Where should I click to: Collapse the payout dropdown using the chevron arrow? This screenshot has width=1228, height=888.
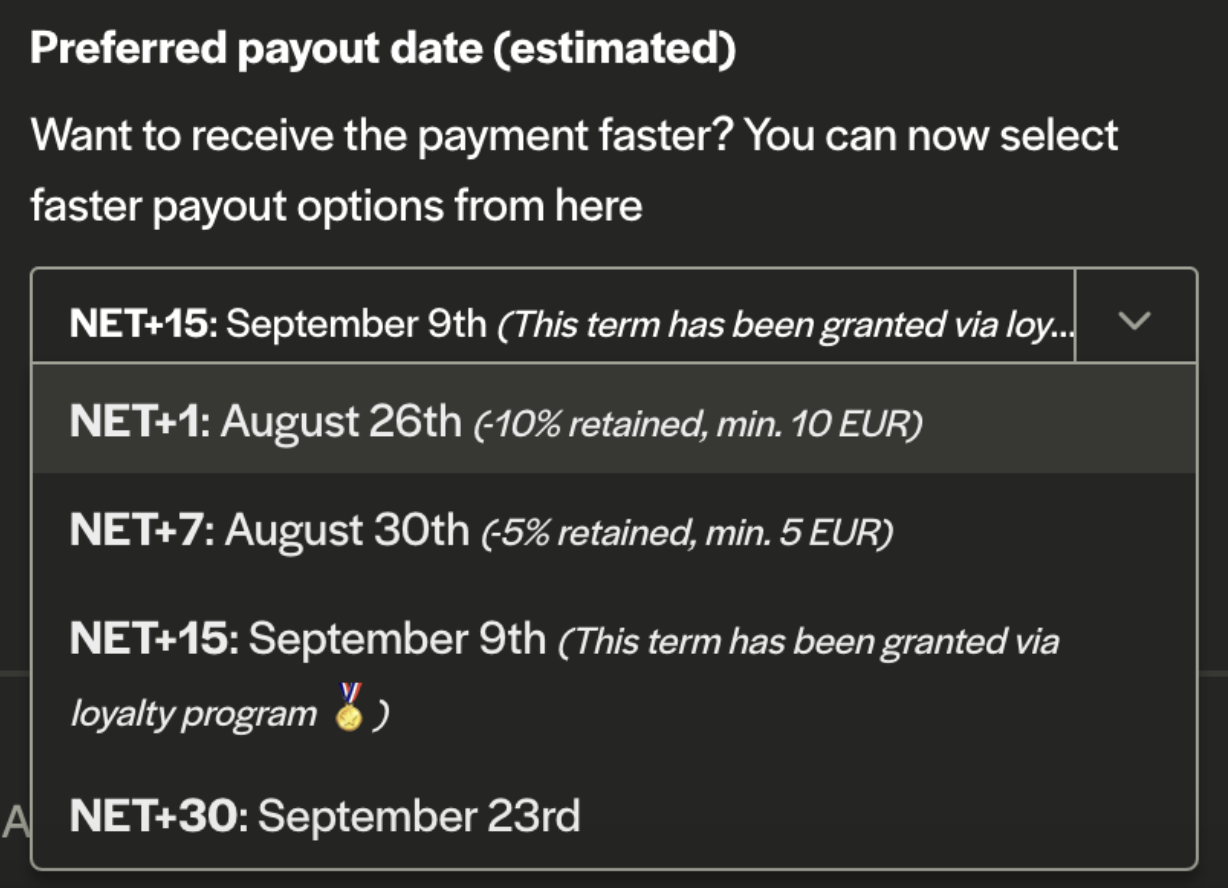(x=1136, y=321)
